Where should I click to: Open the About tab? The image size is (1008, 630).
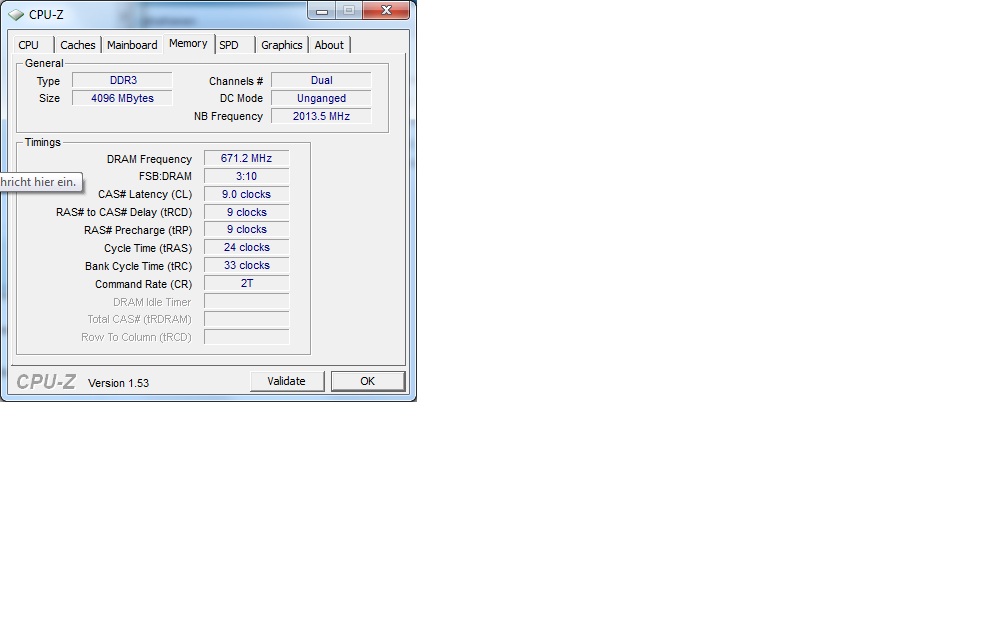coord(329,45)
